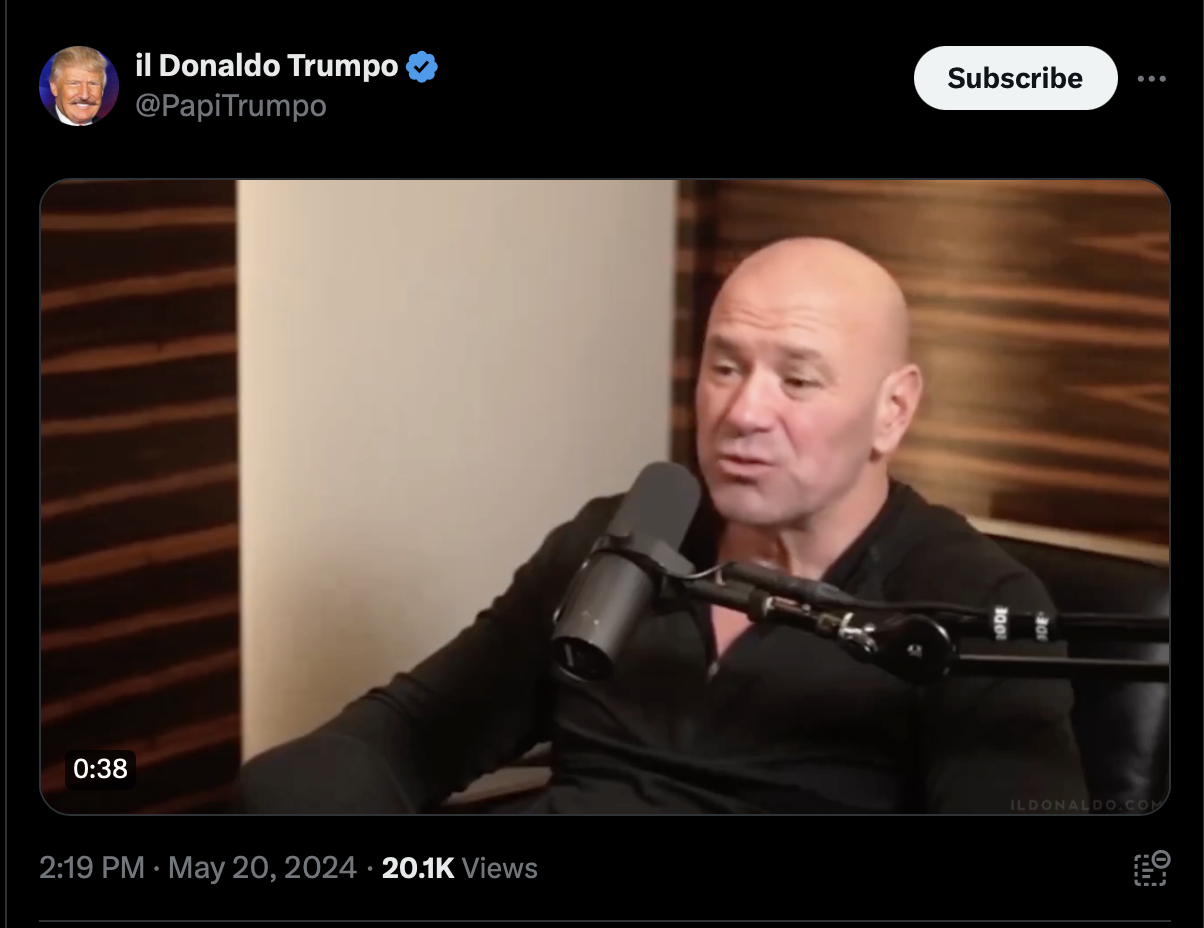The height and width of the screenshot is (928, 1204).
Task: Click the 2:19 PM post time
Action: point(92,868)
